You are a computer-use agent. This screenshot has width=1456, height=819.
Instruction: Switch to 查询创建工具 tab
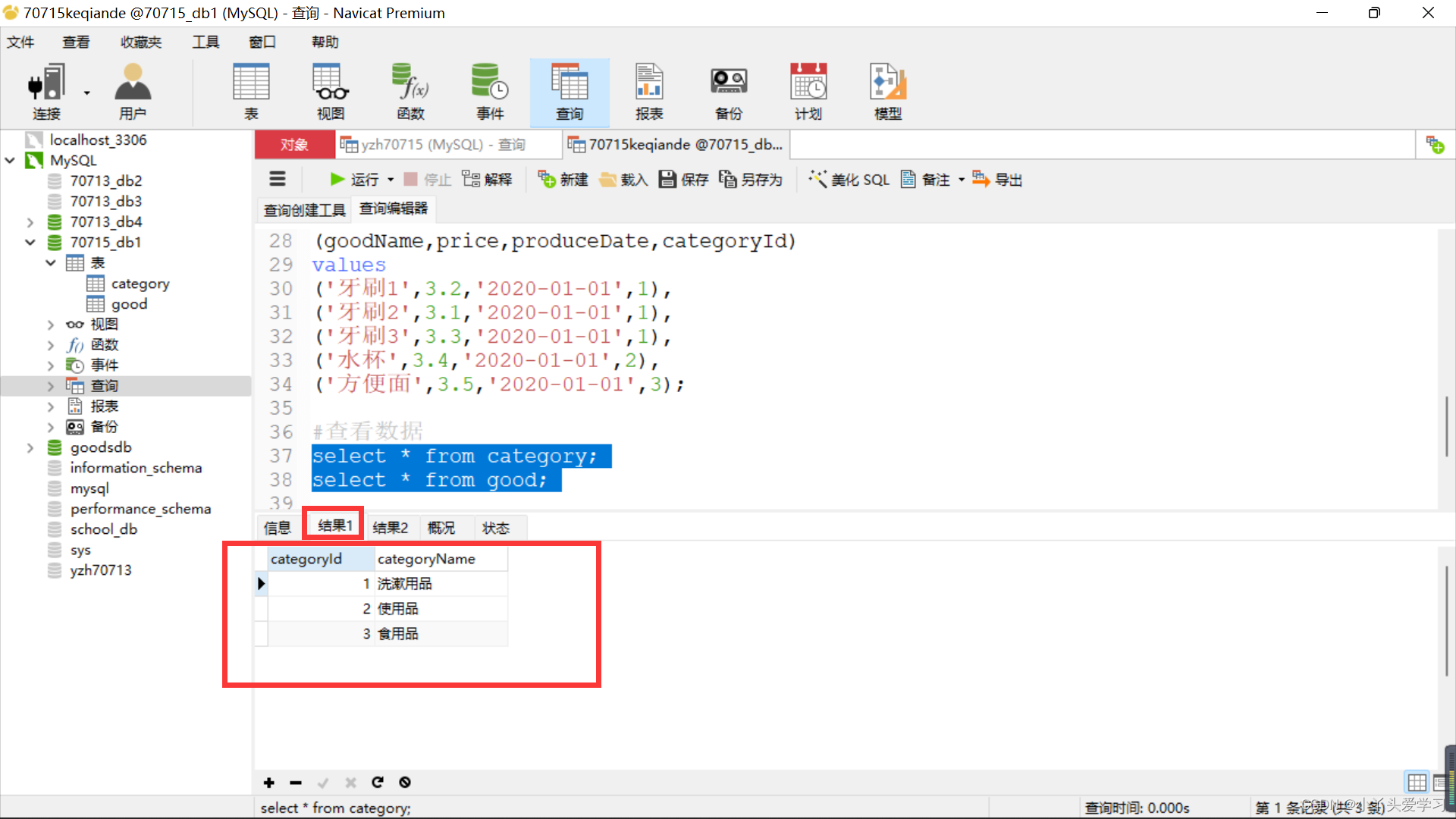[x=304, y=210]
